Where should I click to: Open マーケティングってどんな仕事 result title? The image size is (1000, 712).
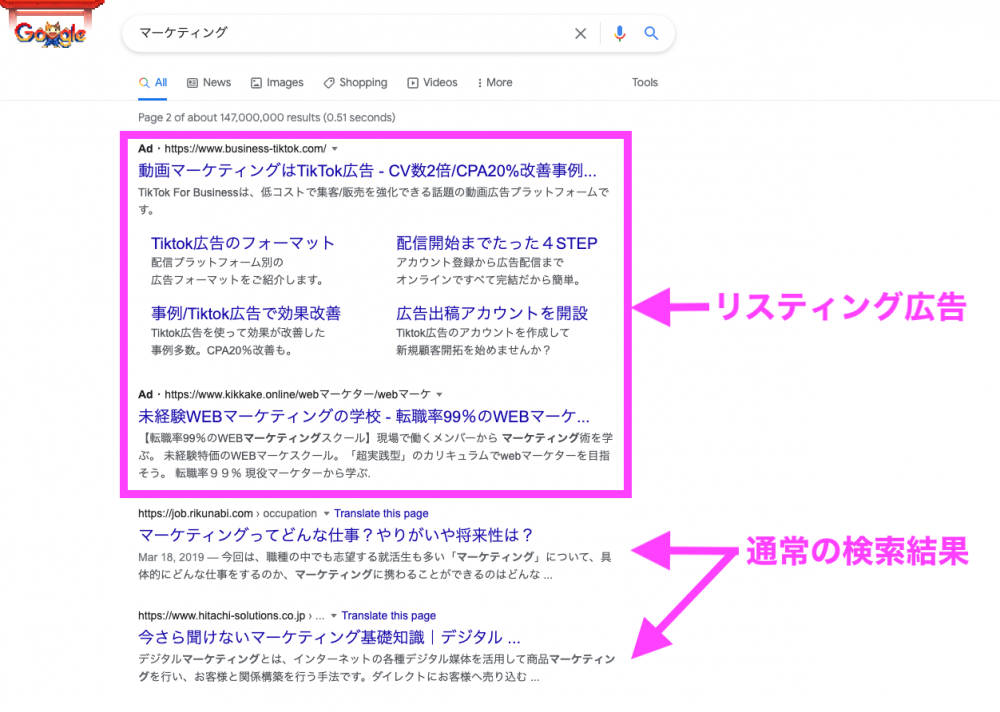pos(335,535)
